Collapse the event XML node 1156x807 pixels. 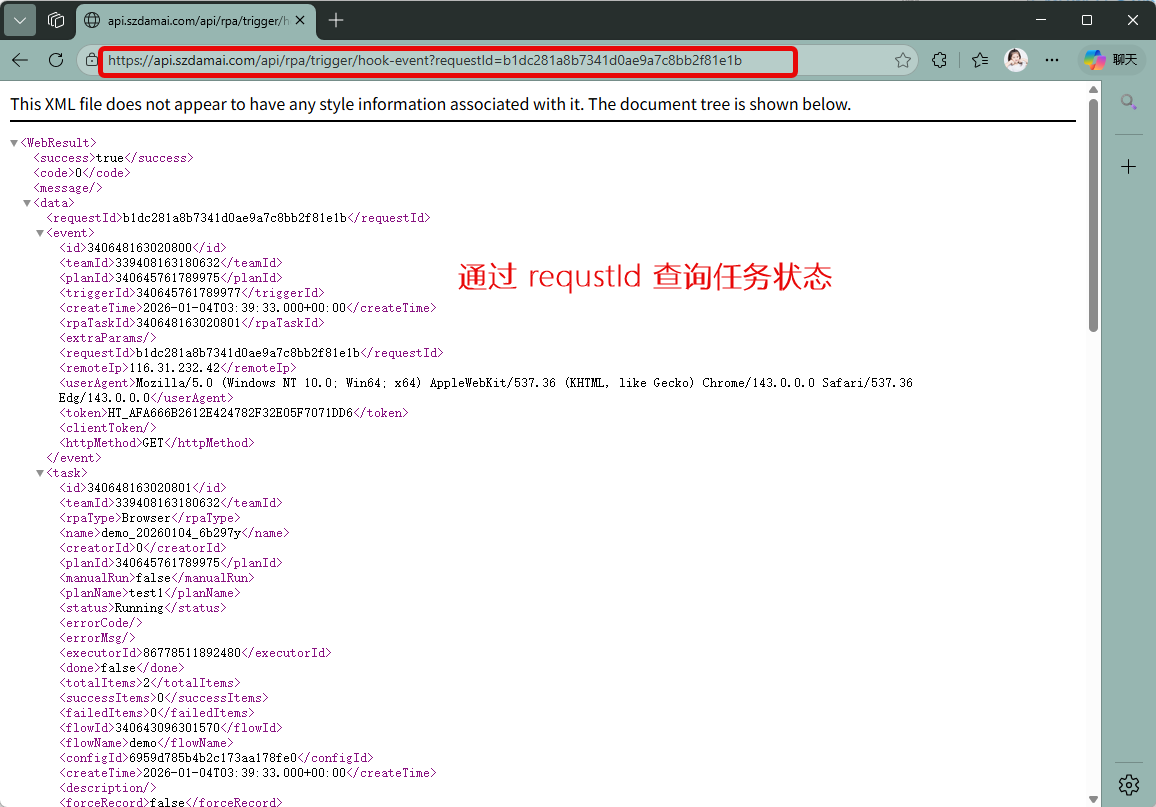point(40,233)
